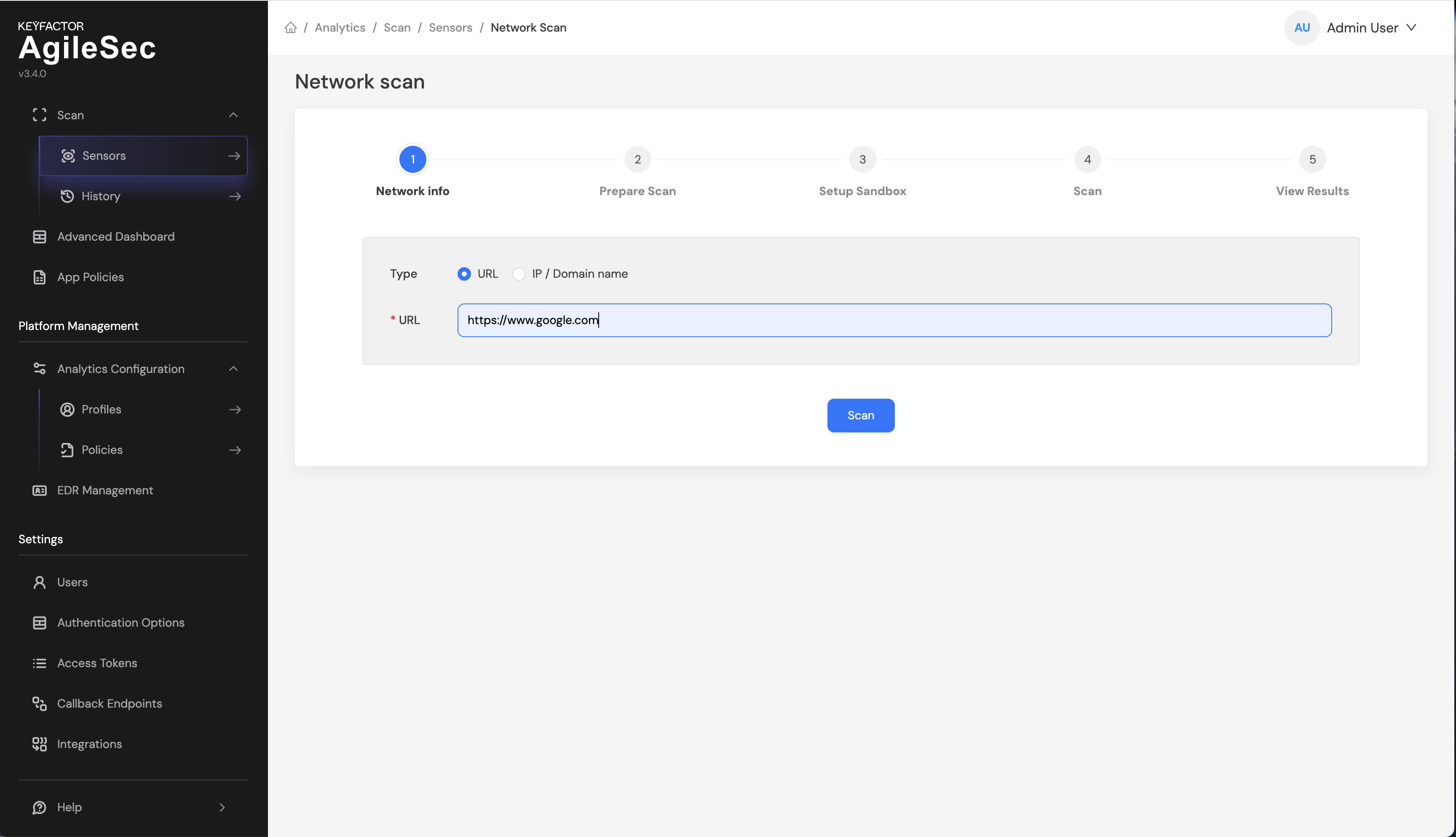Click the History clock icon

pyautogui.click(x=67, y=196)
